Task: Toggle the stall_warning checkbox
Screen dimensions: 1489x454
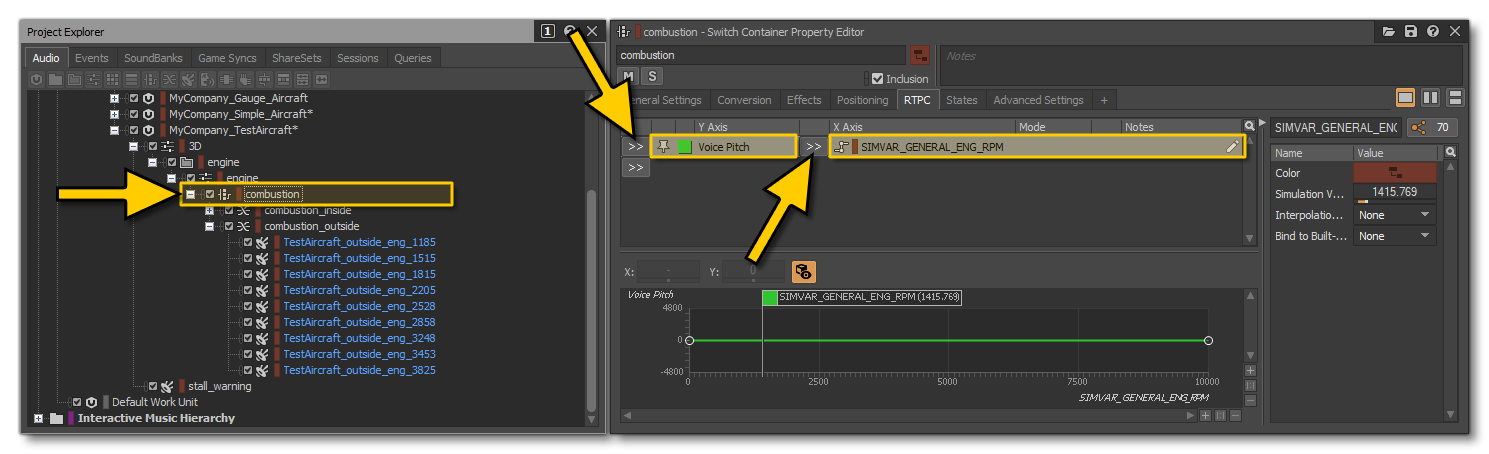Action: pyautogui.click(x=153, y=386)
